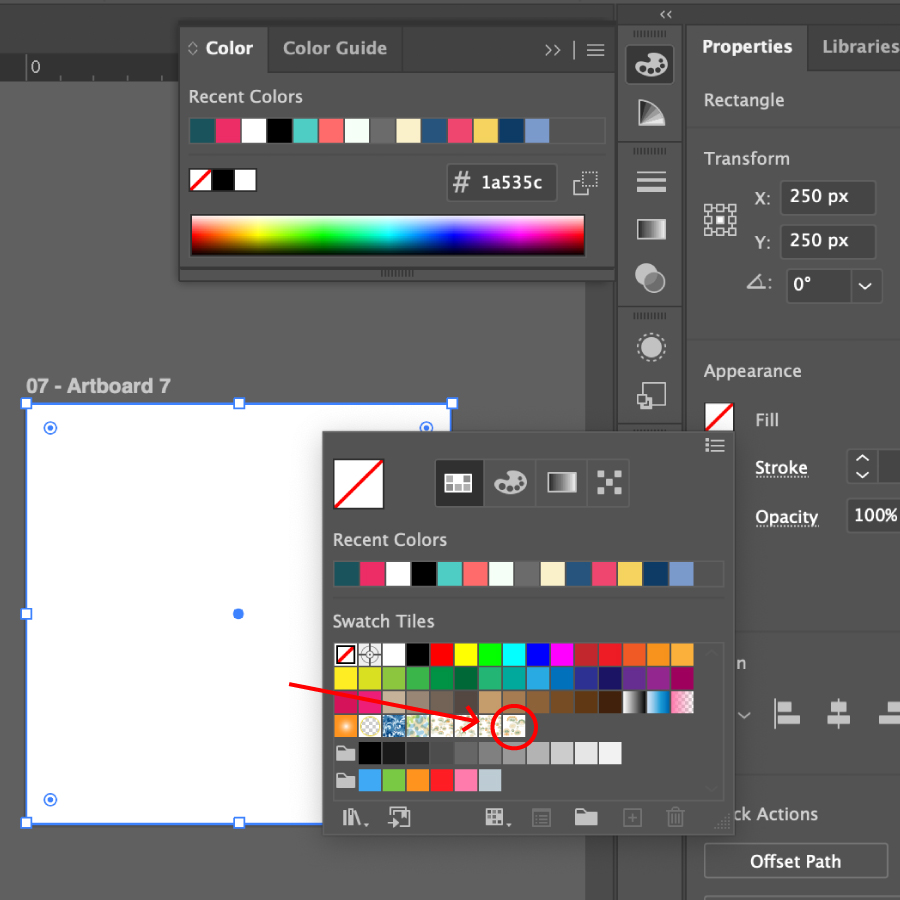Click the Fill swatch in Appearance
The width and height of the screenshot is (900, 900).
[x=719, y=417]
